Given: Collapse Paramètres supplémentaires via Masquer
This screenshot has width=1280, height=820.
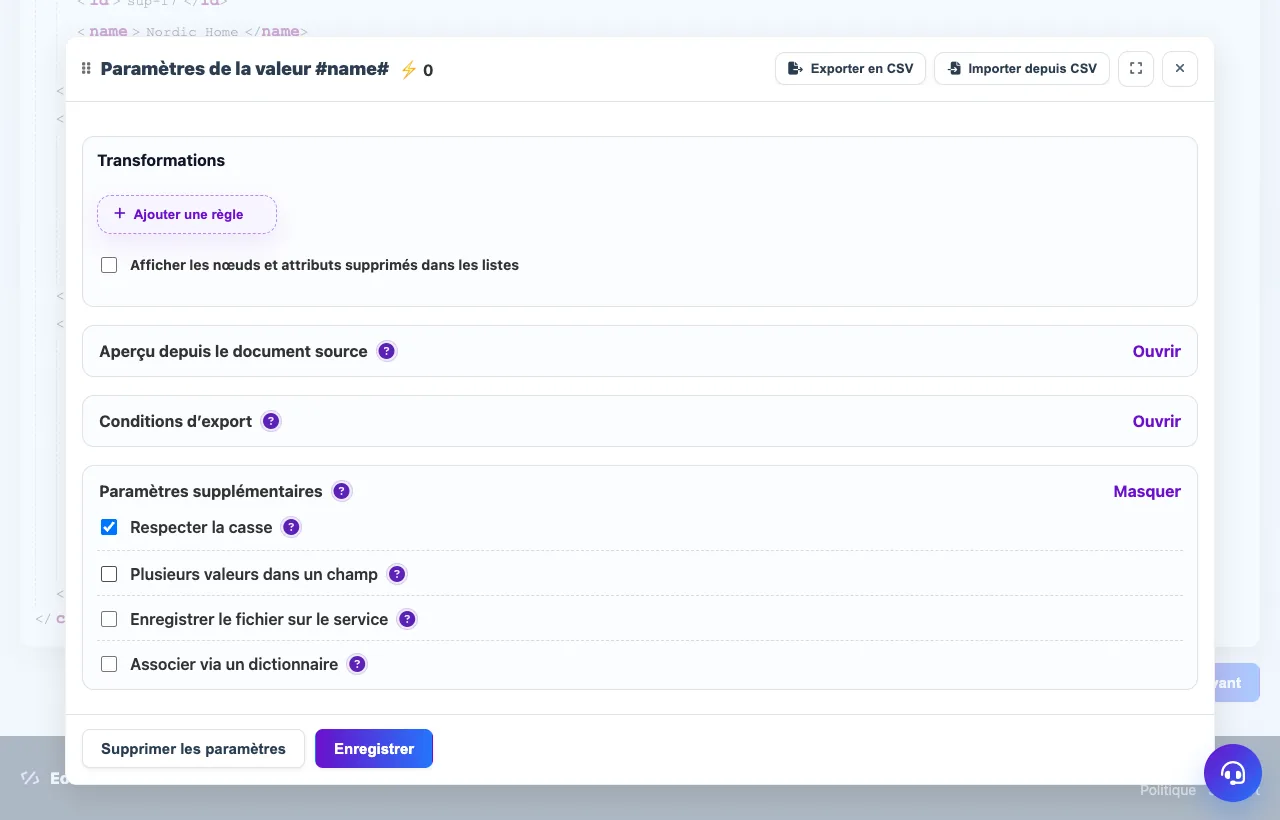Looking at the screenshot, I should (1147, 491).
